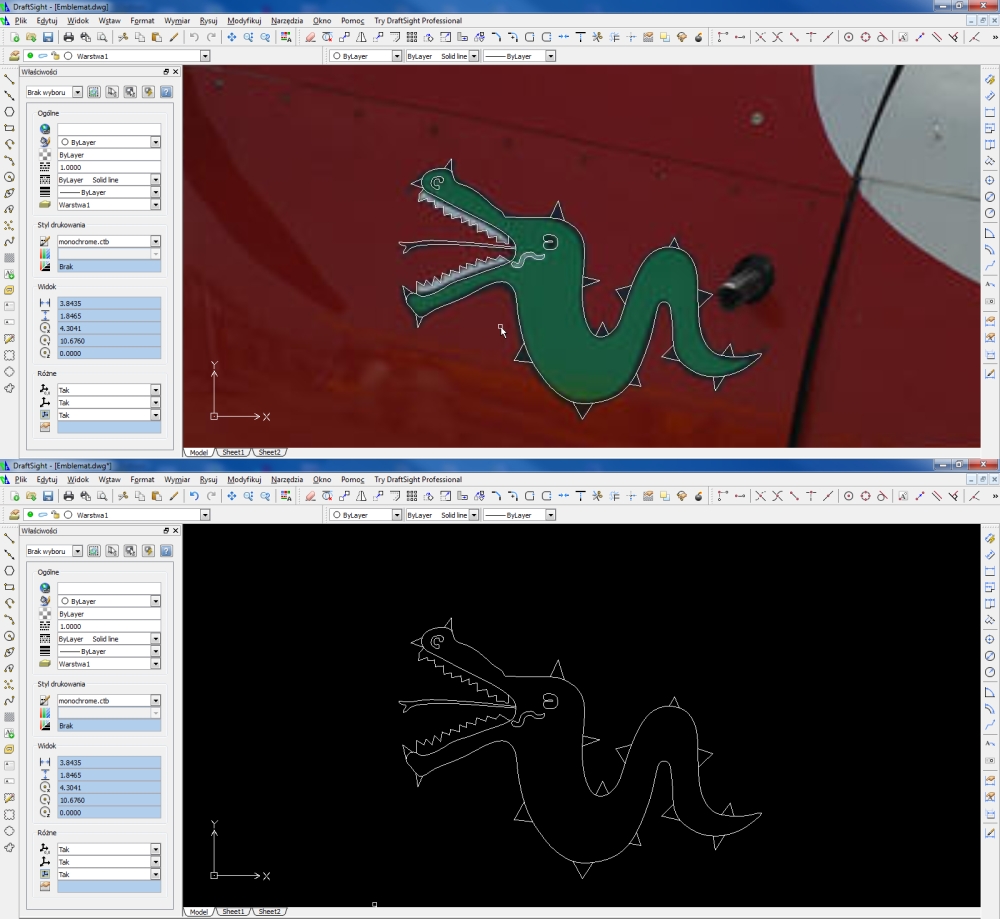
Task: Open the Warstwa1 layer dropdown in top toolbar
Action: 204,56
